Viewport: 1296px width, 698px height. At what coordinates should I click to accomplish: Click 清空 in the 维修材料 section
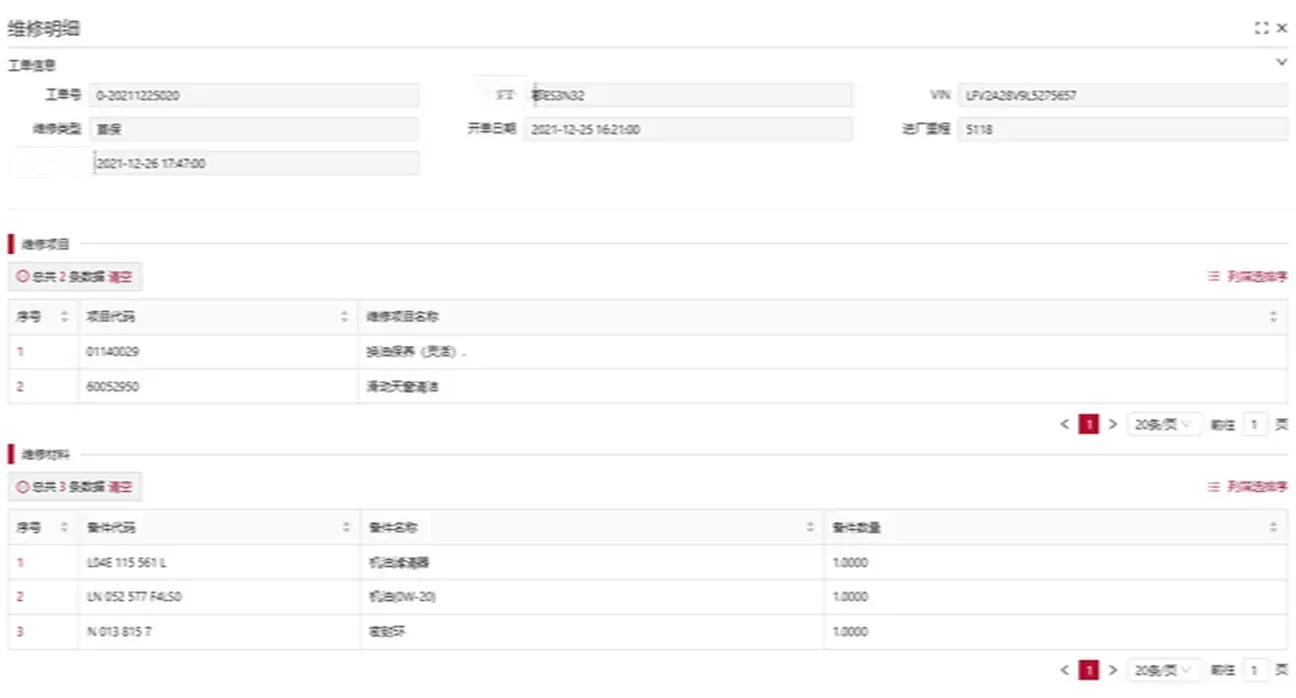120,487
